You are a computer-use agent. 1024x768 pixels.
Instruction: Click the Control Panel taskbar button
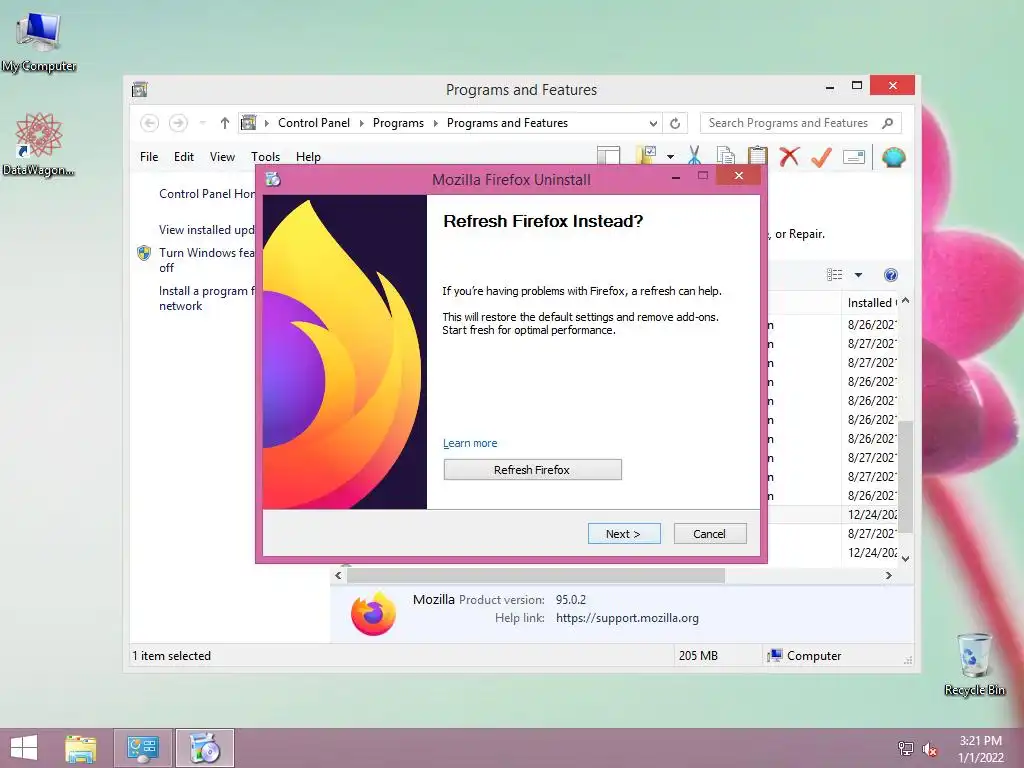click(x=143, y=748)
